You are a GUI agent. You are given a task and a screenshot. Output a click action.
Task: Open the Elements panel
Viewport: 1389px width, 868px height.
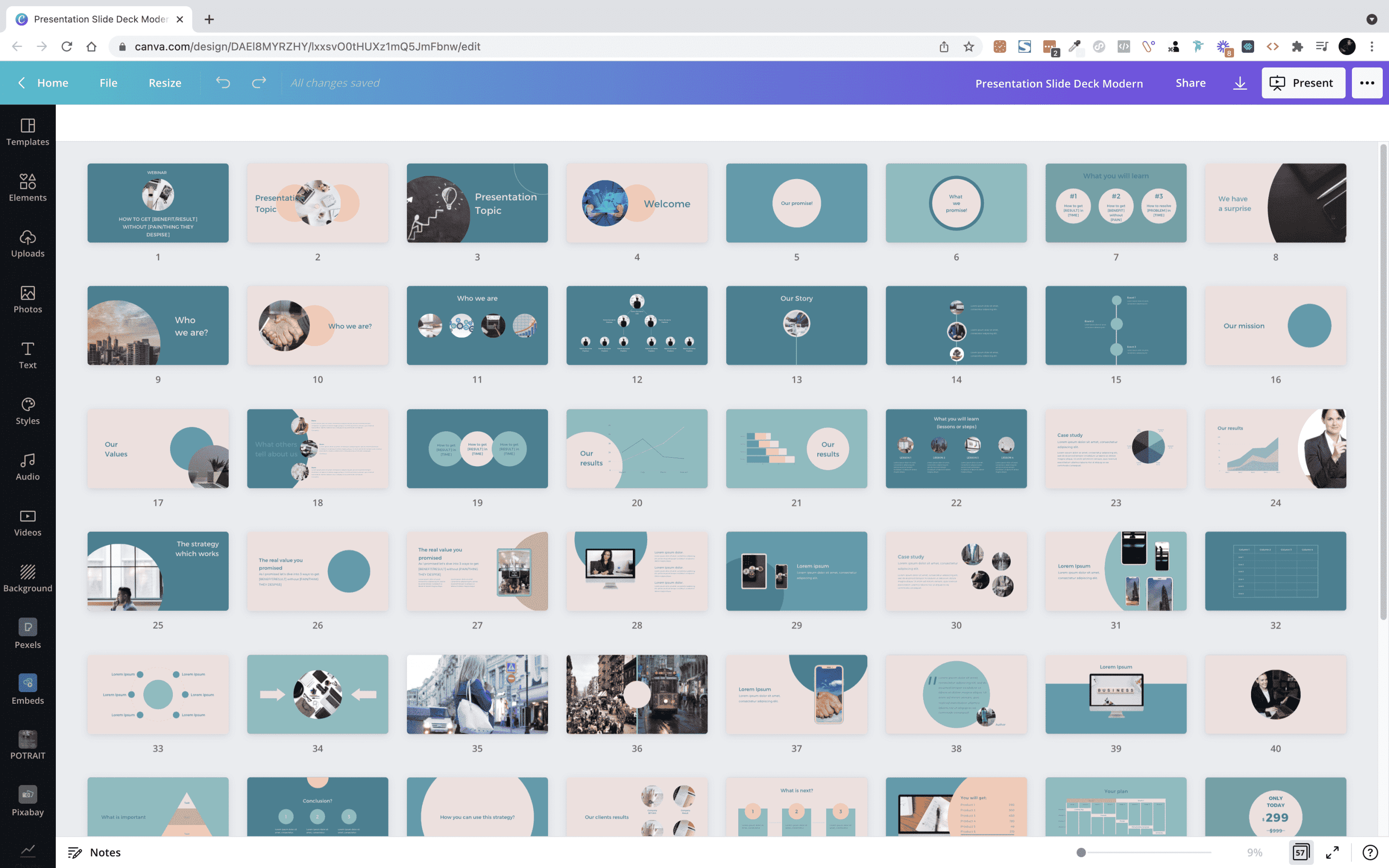(28, 188)
